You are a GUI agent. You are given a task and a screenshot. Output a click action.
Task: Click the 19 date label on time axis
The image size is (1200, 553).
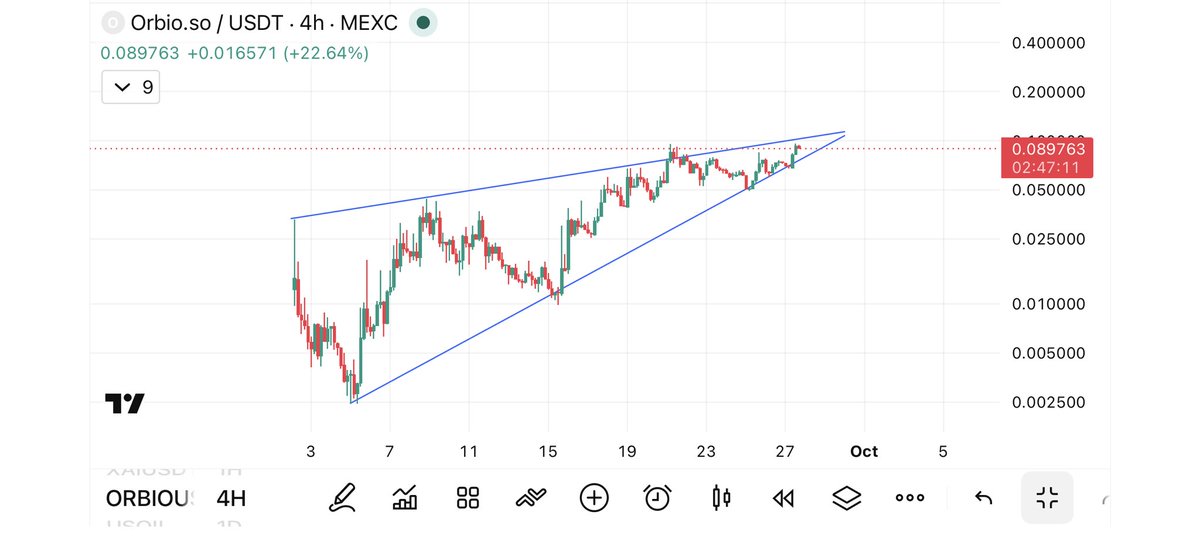[627, 451]
